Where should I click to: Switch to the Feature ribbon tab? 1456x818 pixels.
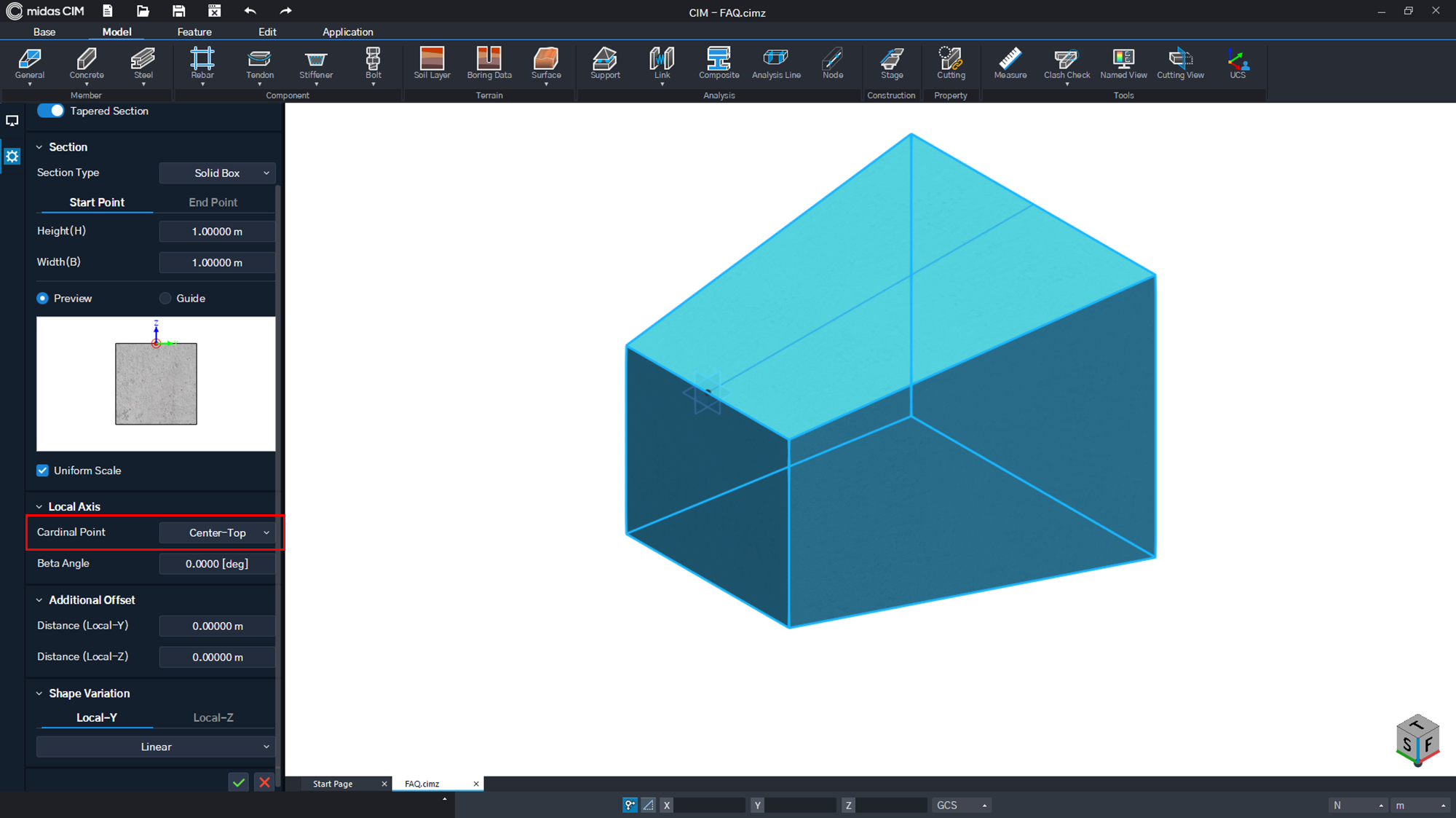(194, 32)
